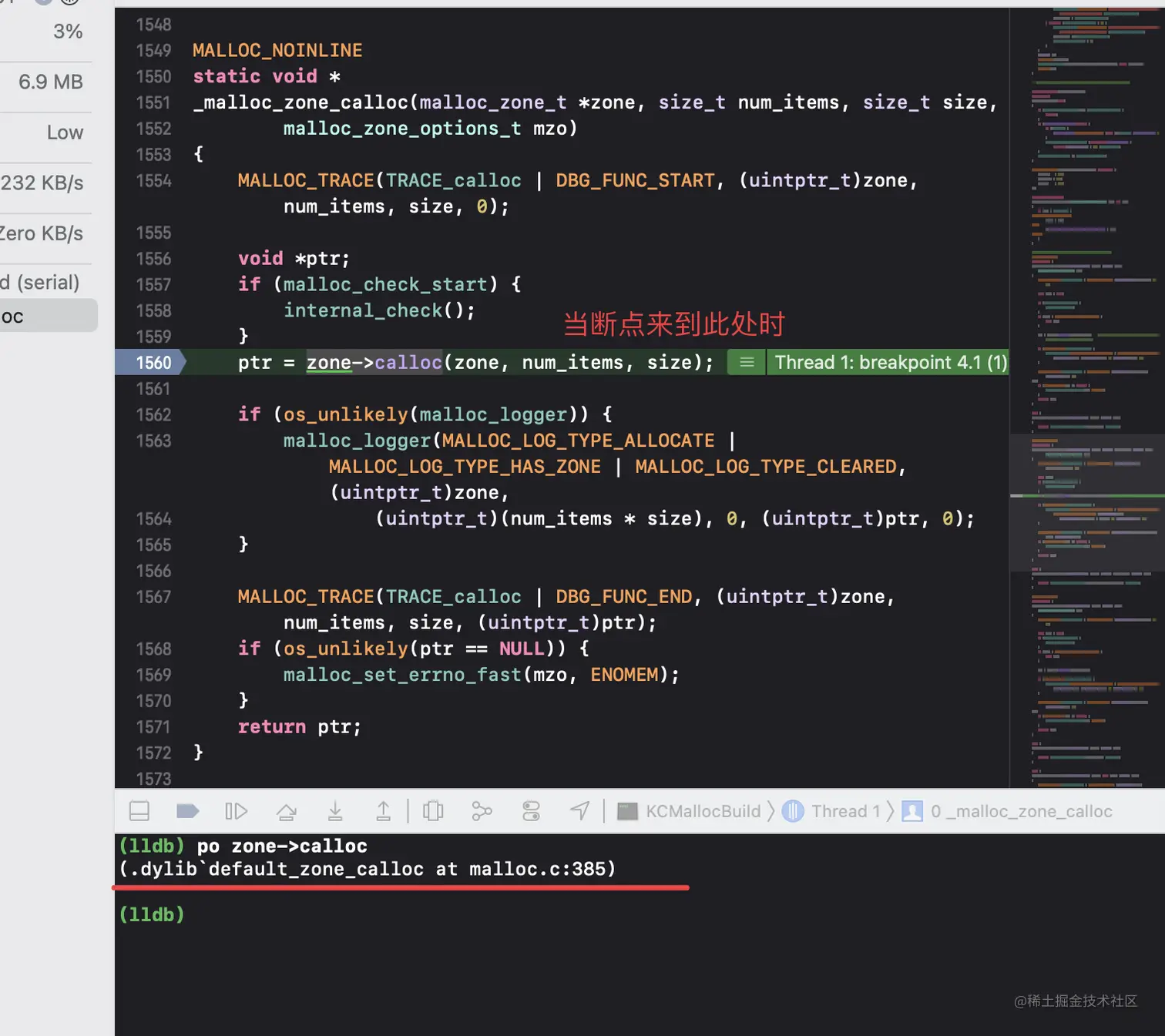The width and height of the screenshot is (1165, 1036).
Task: Click MALLOC_LOG_TYPE_HAS_ZONE in the code
Action: click(x=465, y=467)
